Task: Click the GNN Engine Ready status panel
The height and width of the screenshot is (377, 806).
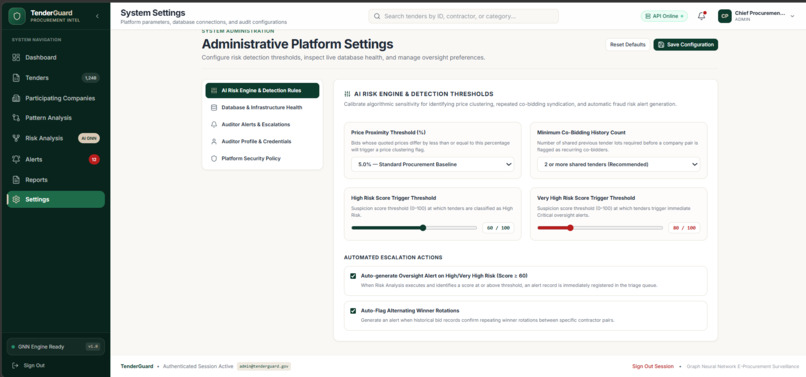Action: click(x=56, y=347)
